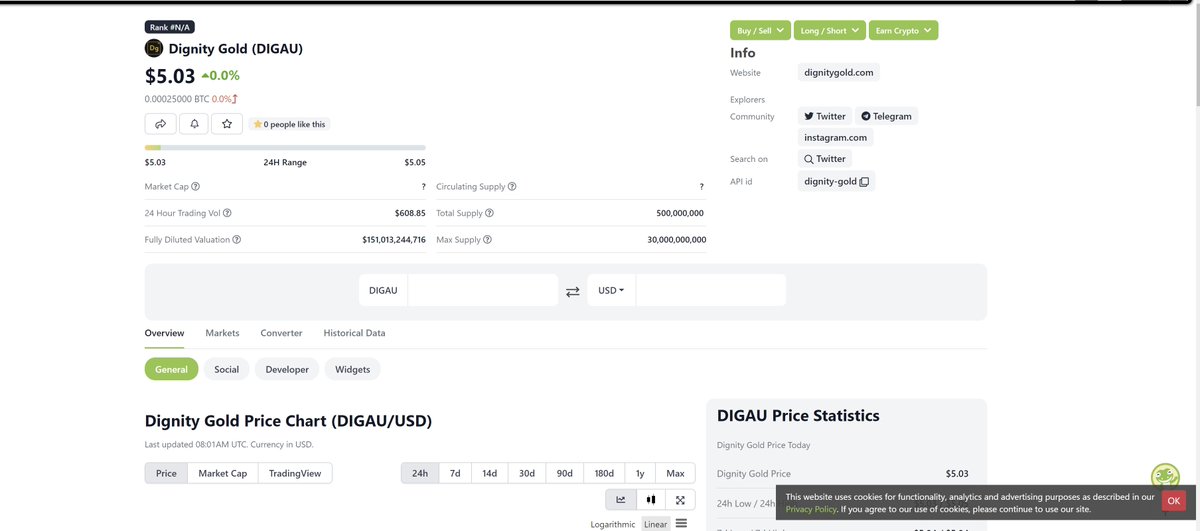Add Dignity Gold to favorites with star
This screenshot has height=531, width=1200.
click(x=227, y=123)
